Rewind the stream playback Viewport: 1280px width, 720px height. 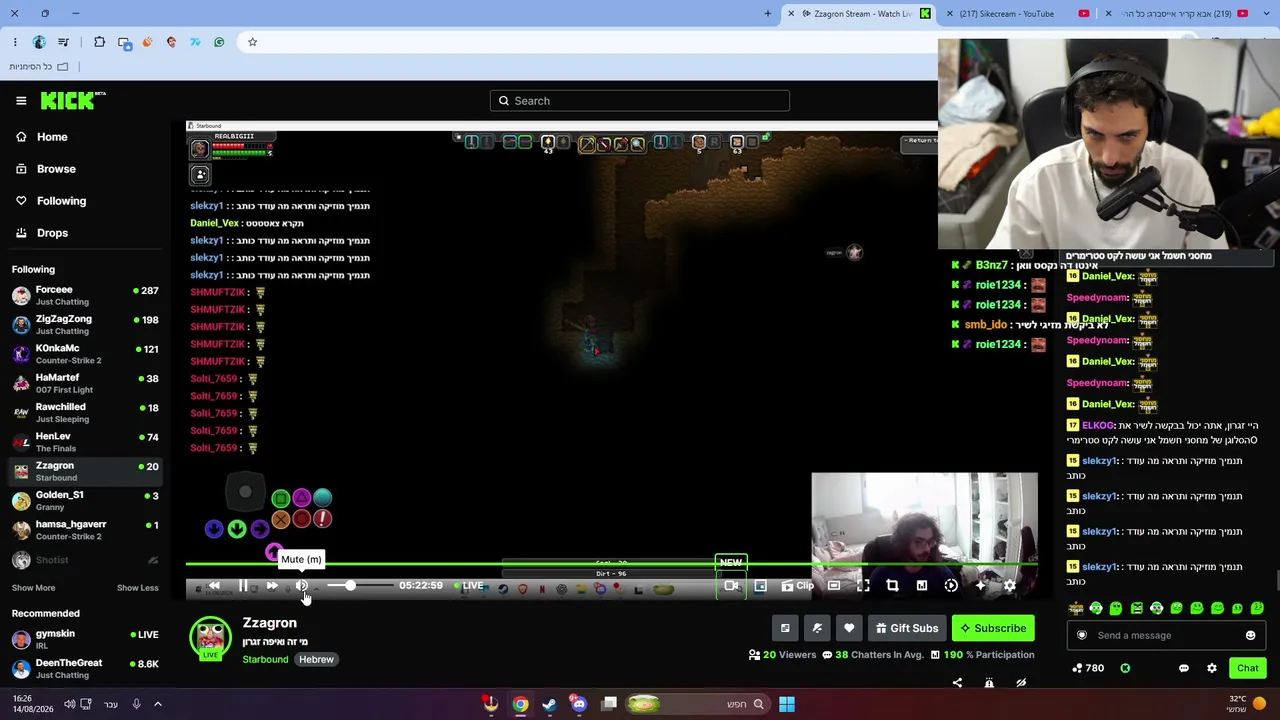coord(214,586)
